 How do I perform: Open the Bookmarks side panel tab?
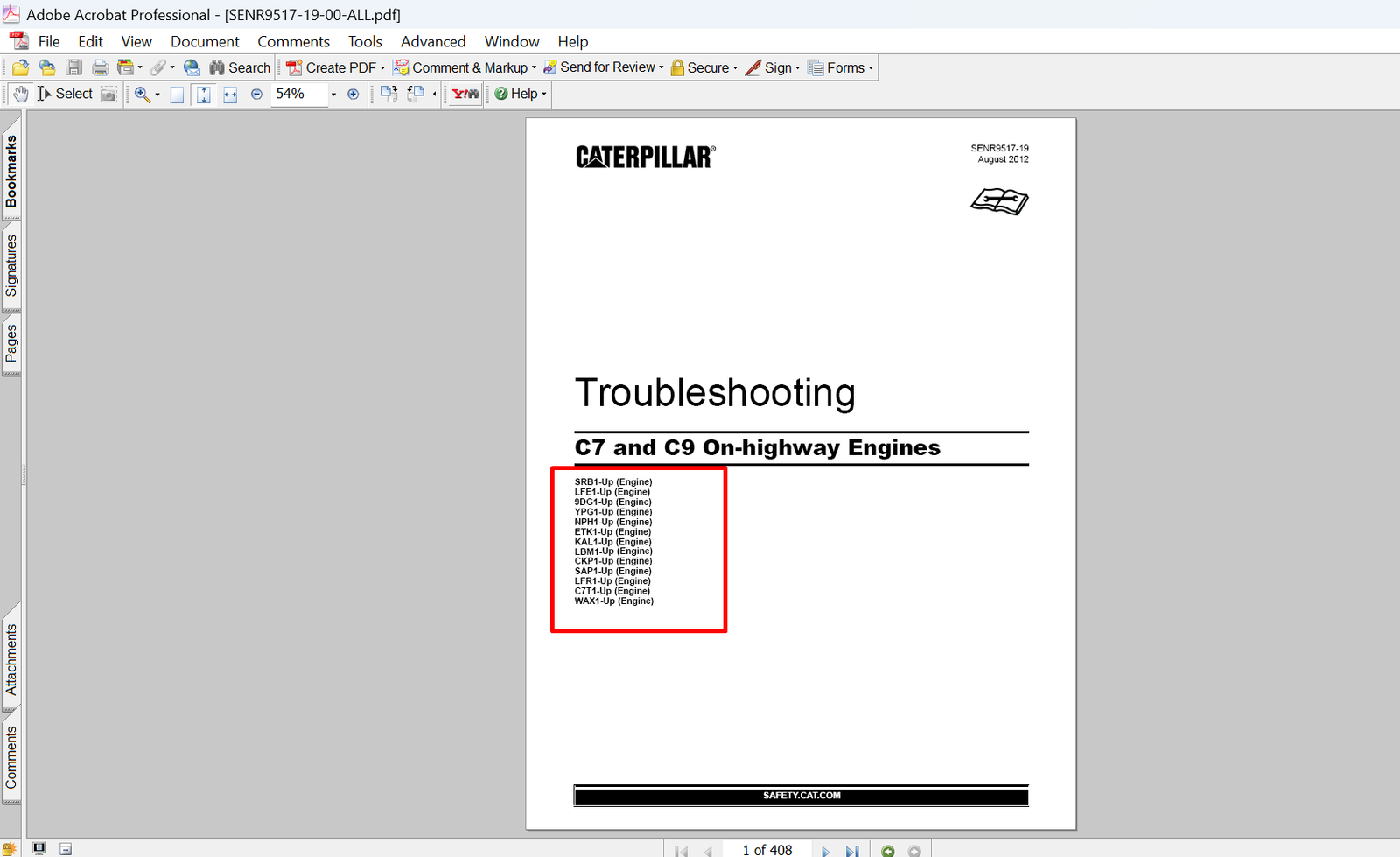11,171
